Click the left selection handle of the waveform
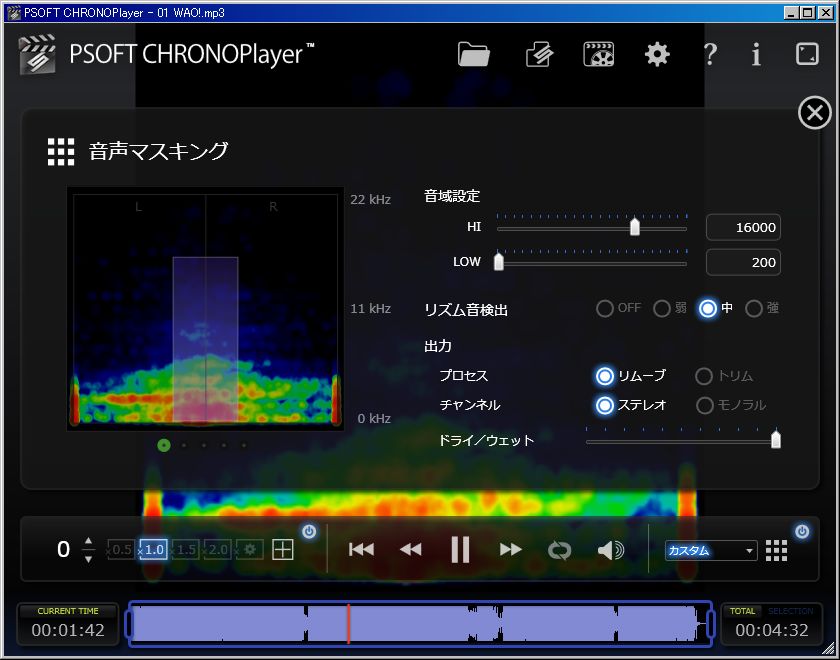The image size is (840, 660). (129, 624)
